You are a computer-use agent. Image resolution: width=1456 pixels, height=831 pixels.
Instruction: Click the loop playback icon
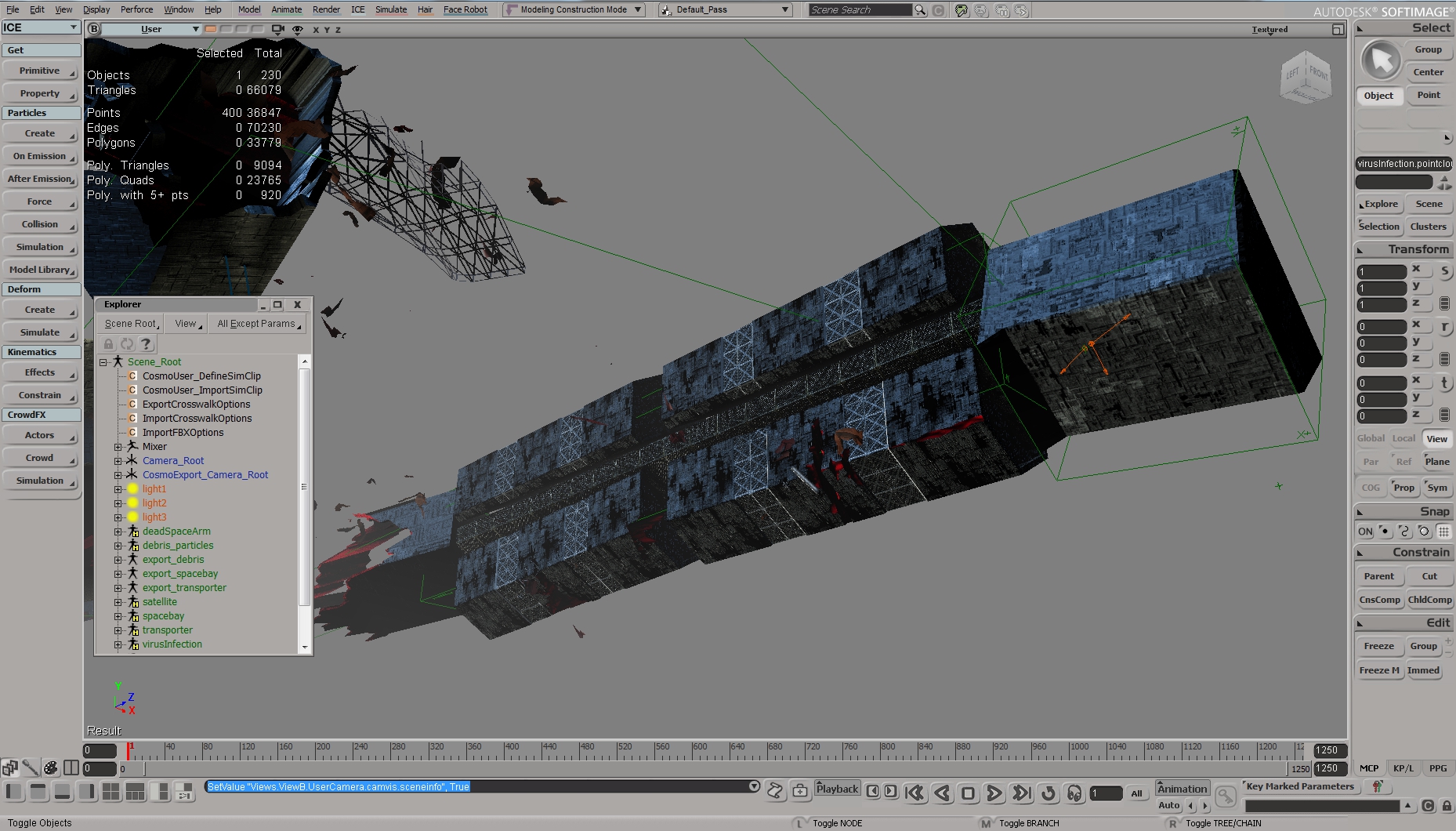[x=1048, y=793]
